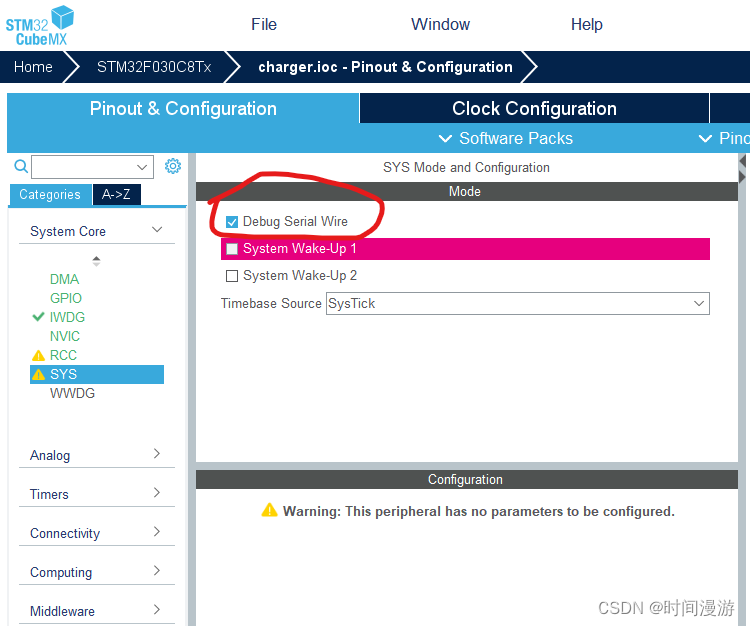Image resolution: width=750 pixels, height=626 pixels.
Task: Select WWDG in System Core list
Action: (x=73, y=394)
